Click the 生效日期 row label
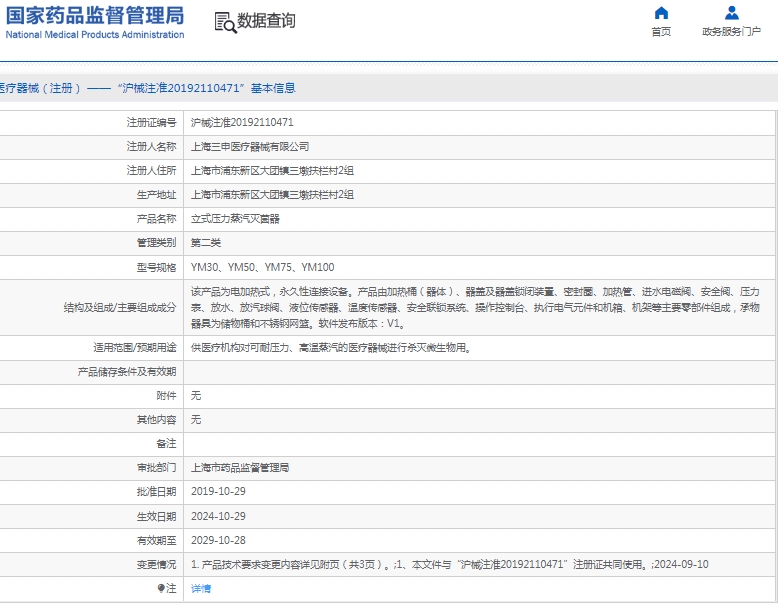The width and height of the screenshot is (778, 607). tap(156, 517)
